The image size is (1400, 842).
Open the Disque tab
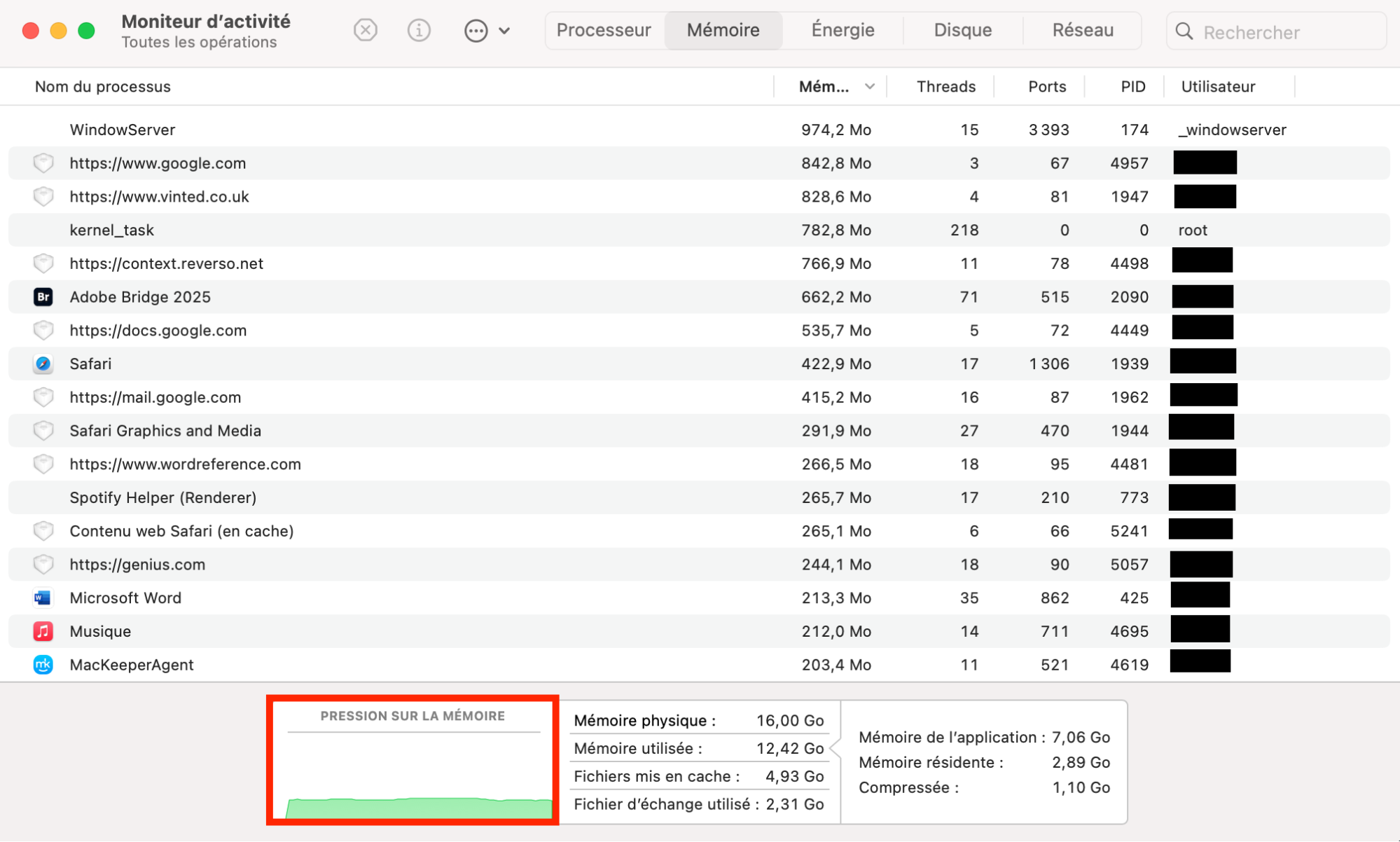pyautogui.click(x=962, y=30)
